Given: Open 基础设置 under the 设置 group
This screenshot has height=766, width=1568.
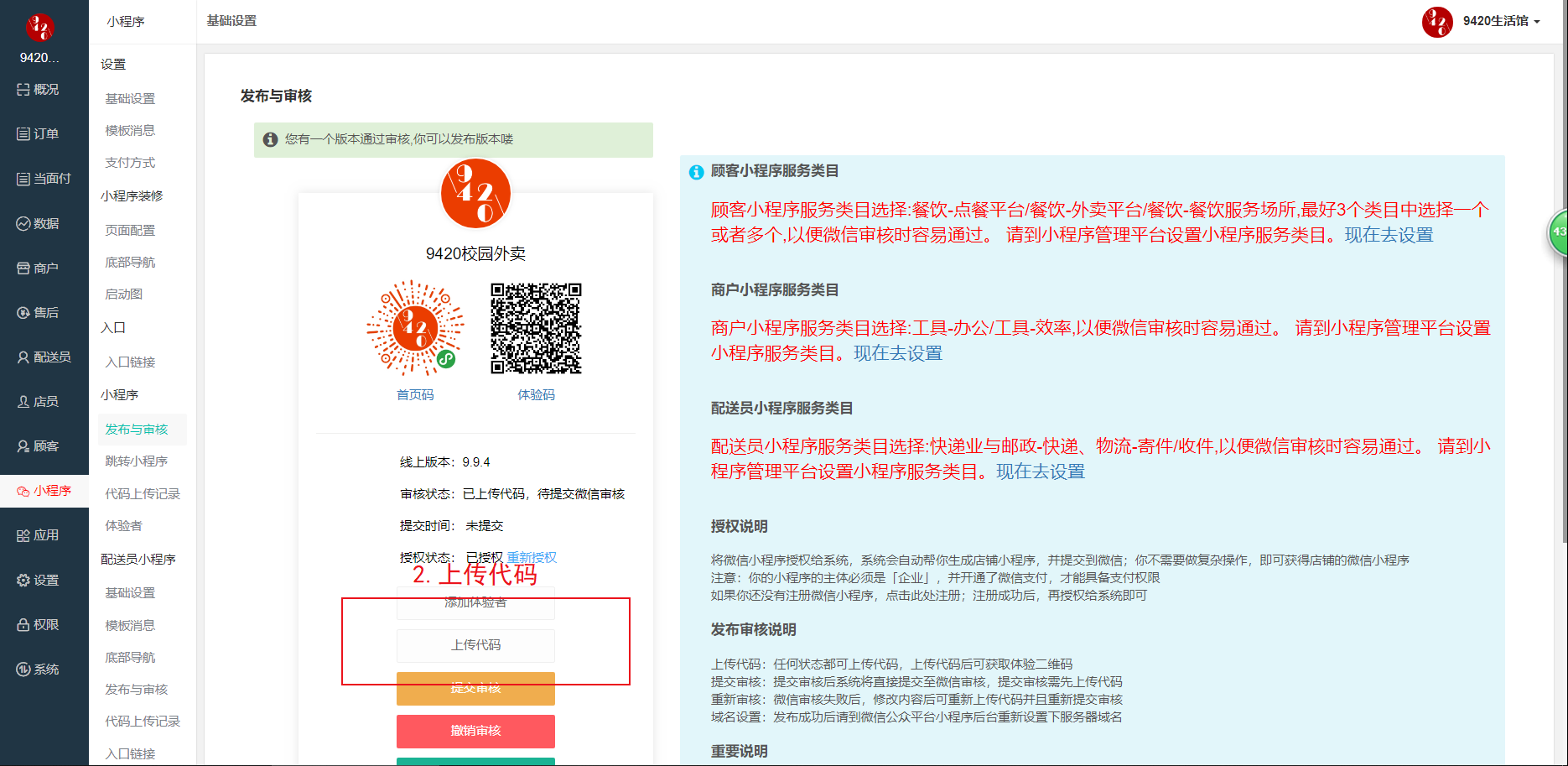Looking at the screenshot, I should [x=130, y=99].
